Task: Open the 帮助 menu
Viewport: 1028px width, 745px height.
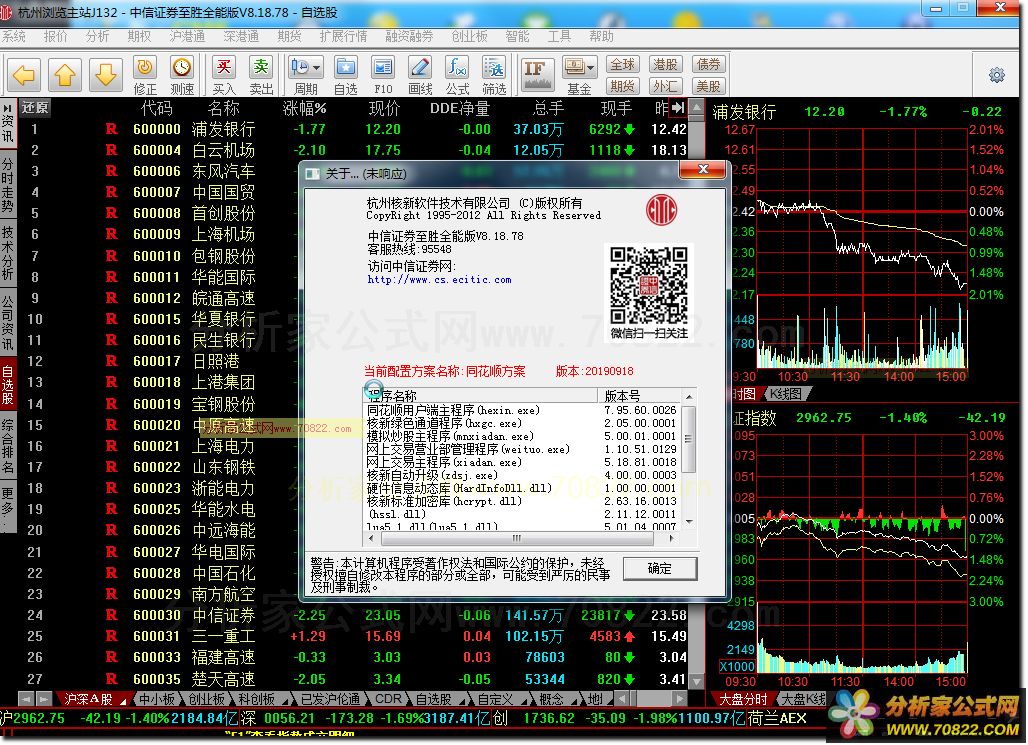Action: click(601, 37)
